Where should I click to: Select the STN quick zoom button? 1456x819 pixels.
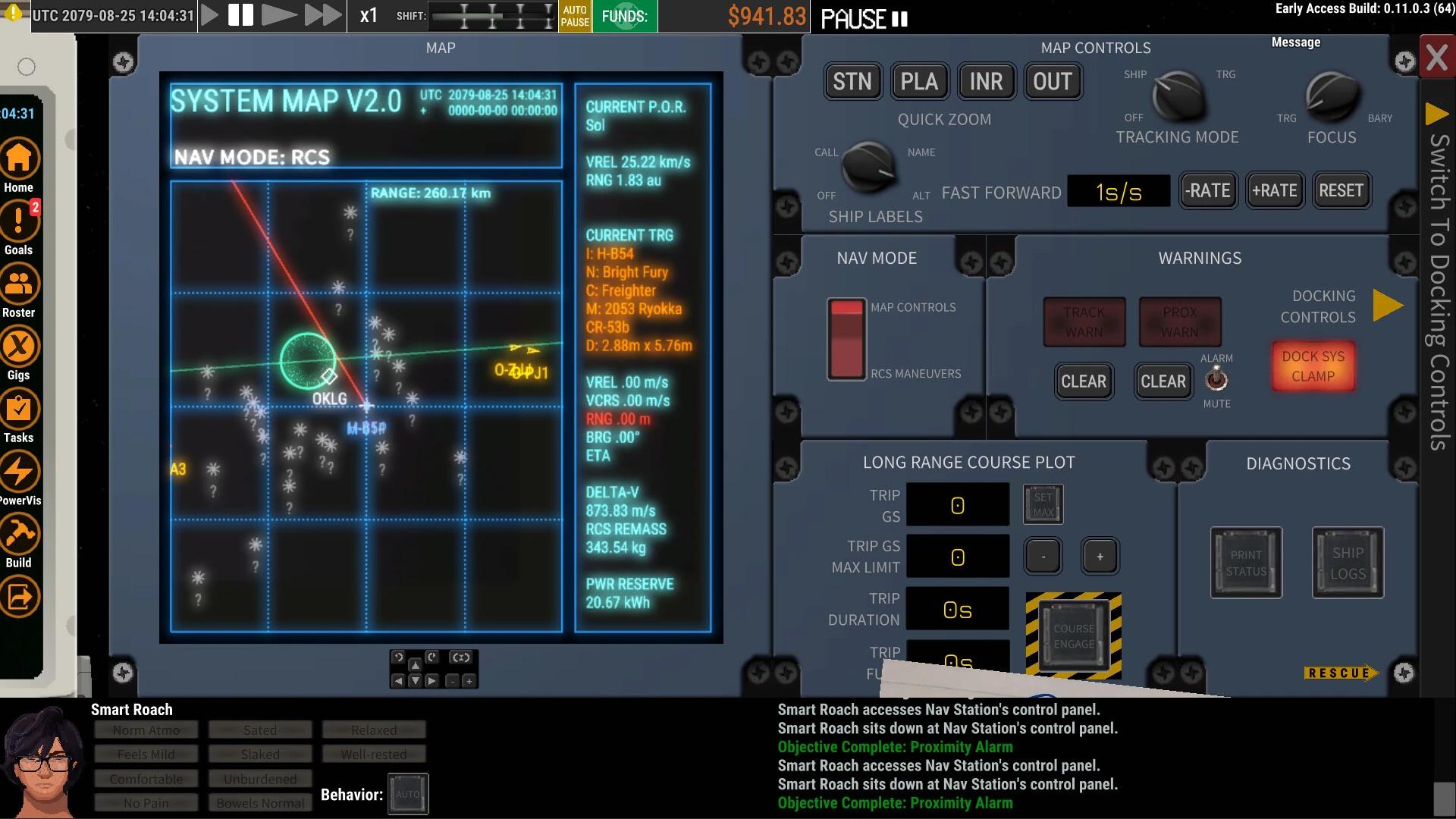[x=853, y=80]
